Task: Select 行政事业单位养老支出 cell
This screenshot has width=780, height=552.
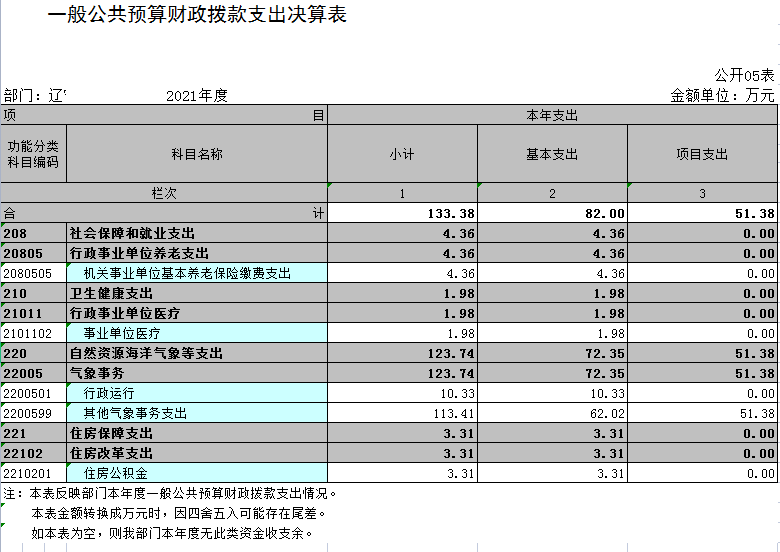Action: 197,253
